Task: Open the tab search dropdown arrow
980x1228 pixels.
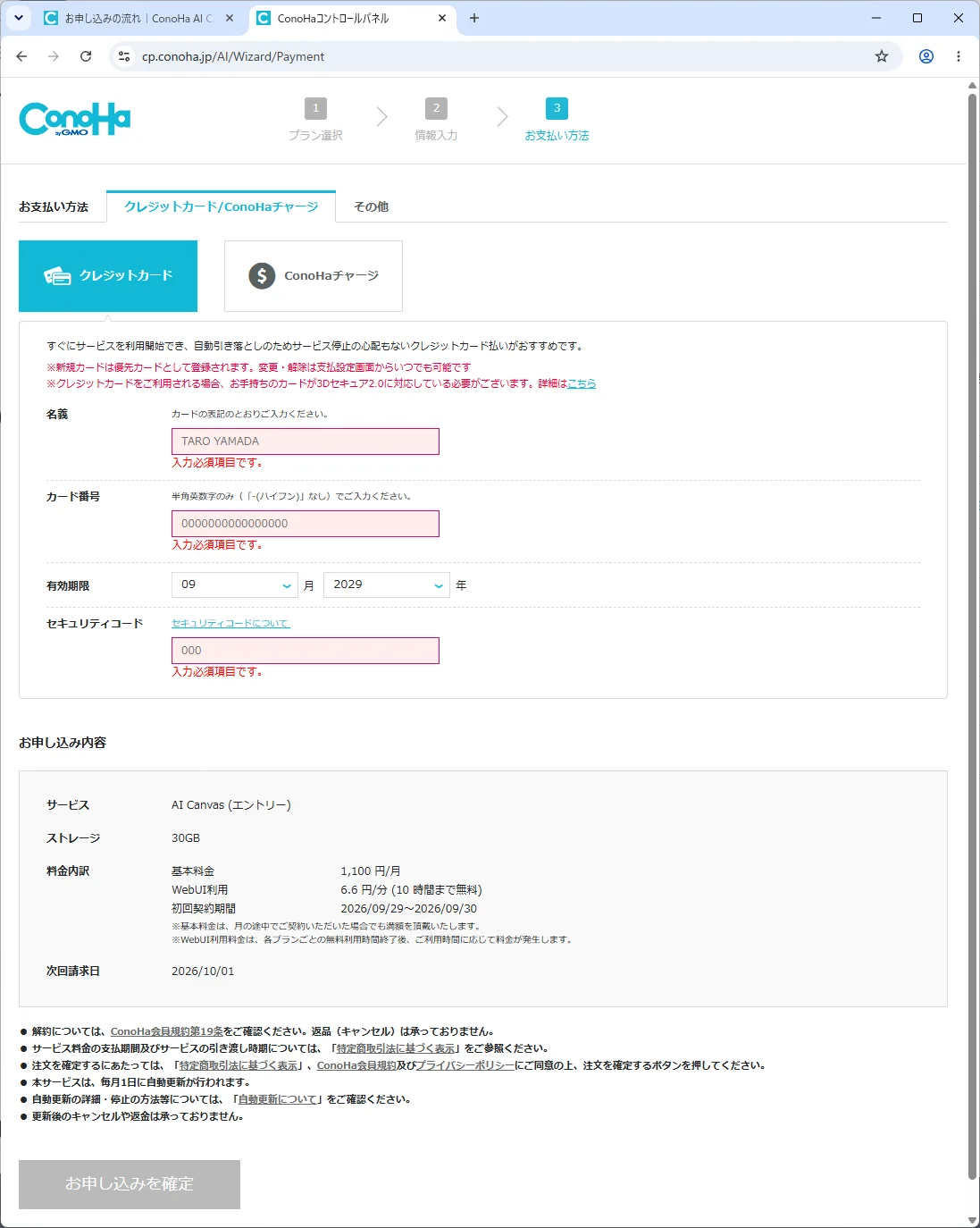Action: pos(18,18)
